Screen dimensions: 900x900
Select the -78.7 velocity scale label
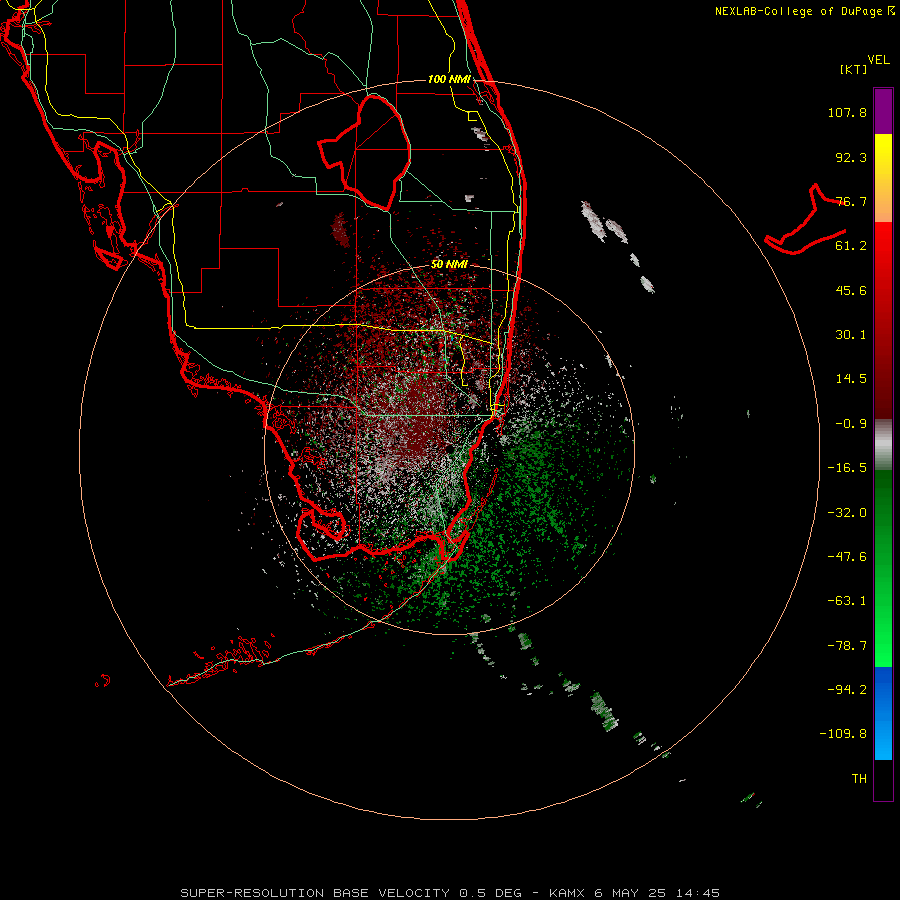click(x=847, y=646)
